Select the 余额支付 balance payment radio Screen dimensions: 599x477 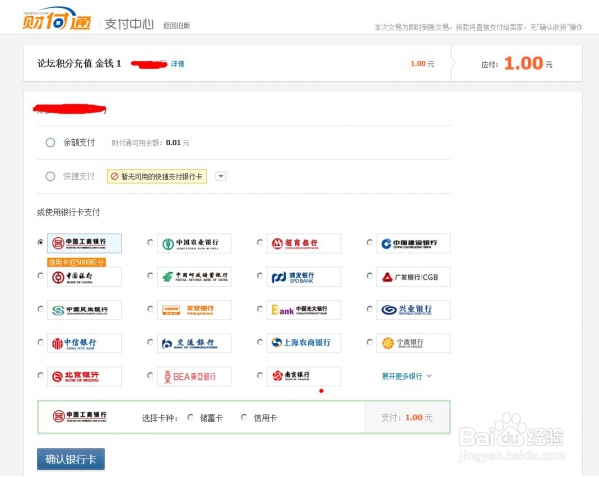click(x=50, y=142)
